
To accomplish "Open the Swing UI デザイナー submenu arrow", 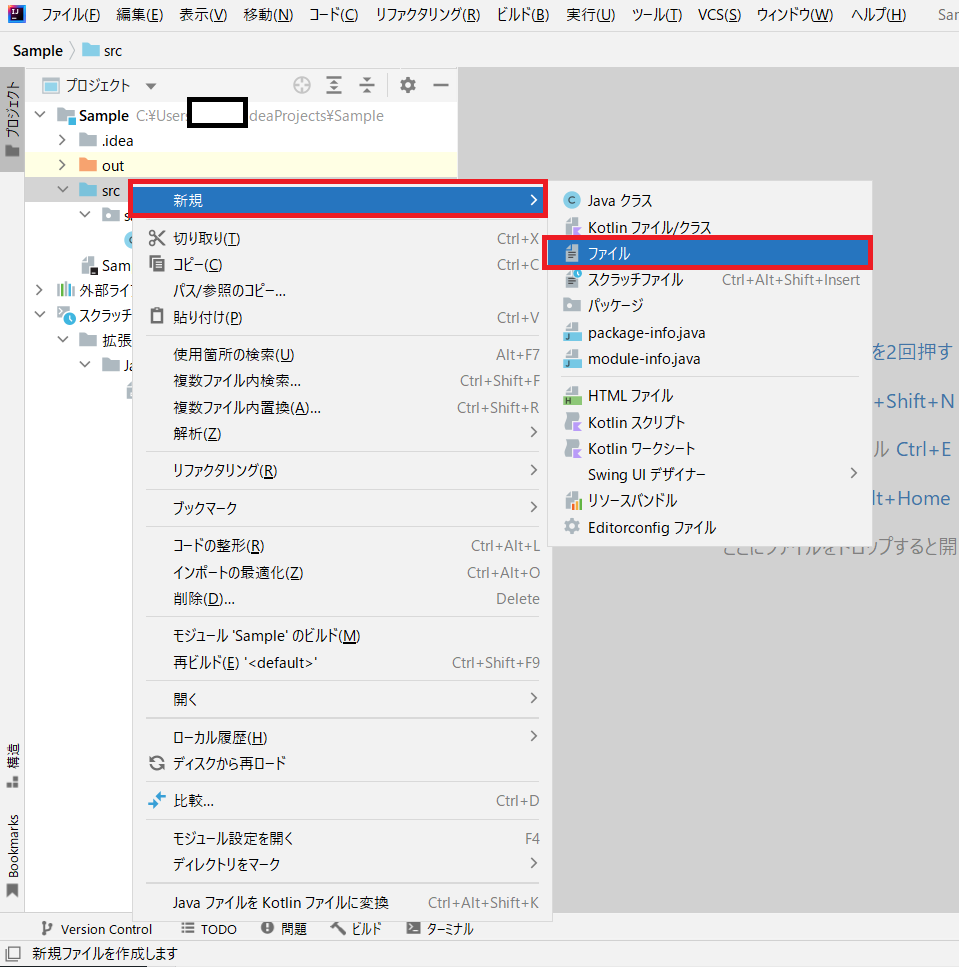I will click(x=854, y=473).
